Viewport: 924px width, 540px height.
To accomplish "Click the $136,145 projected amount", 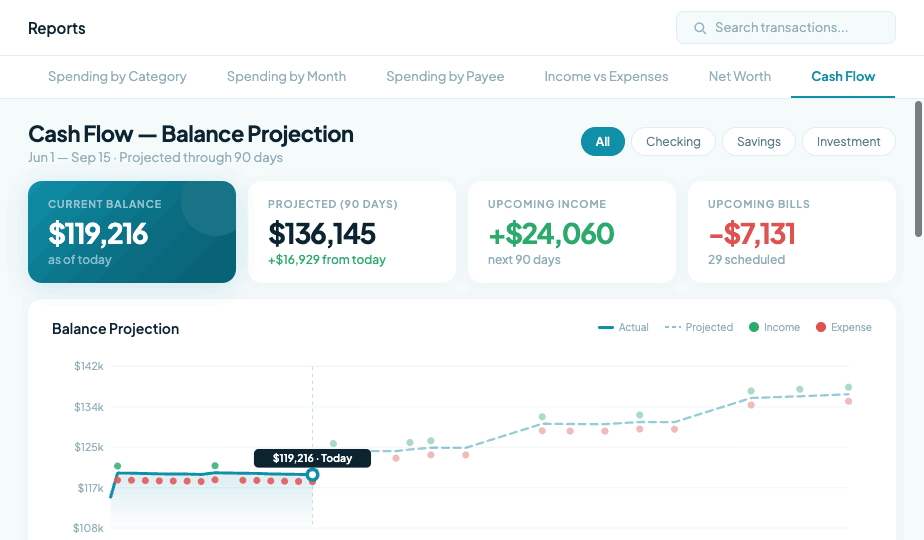I will (x=322, y=234).
